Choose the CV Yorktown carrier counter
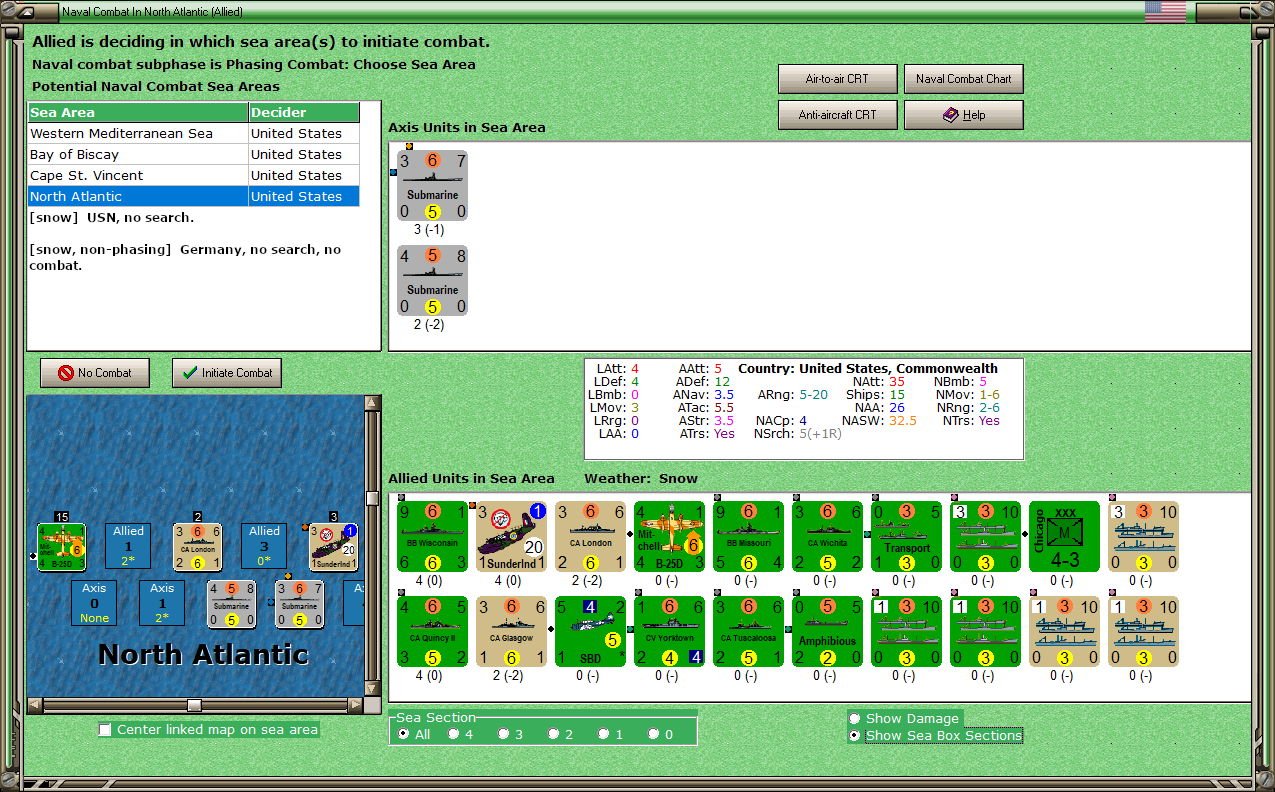Image resolution: width=1275 pixels, height=792 pixels. (669, 631)
